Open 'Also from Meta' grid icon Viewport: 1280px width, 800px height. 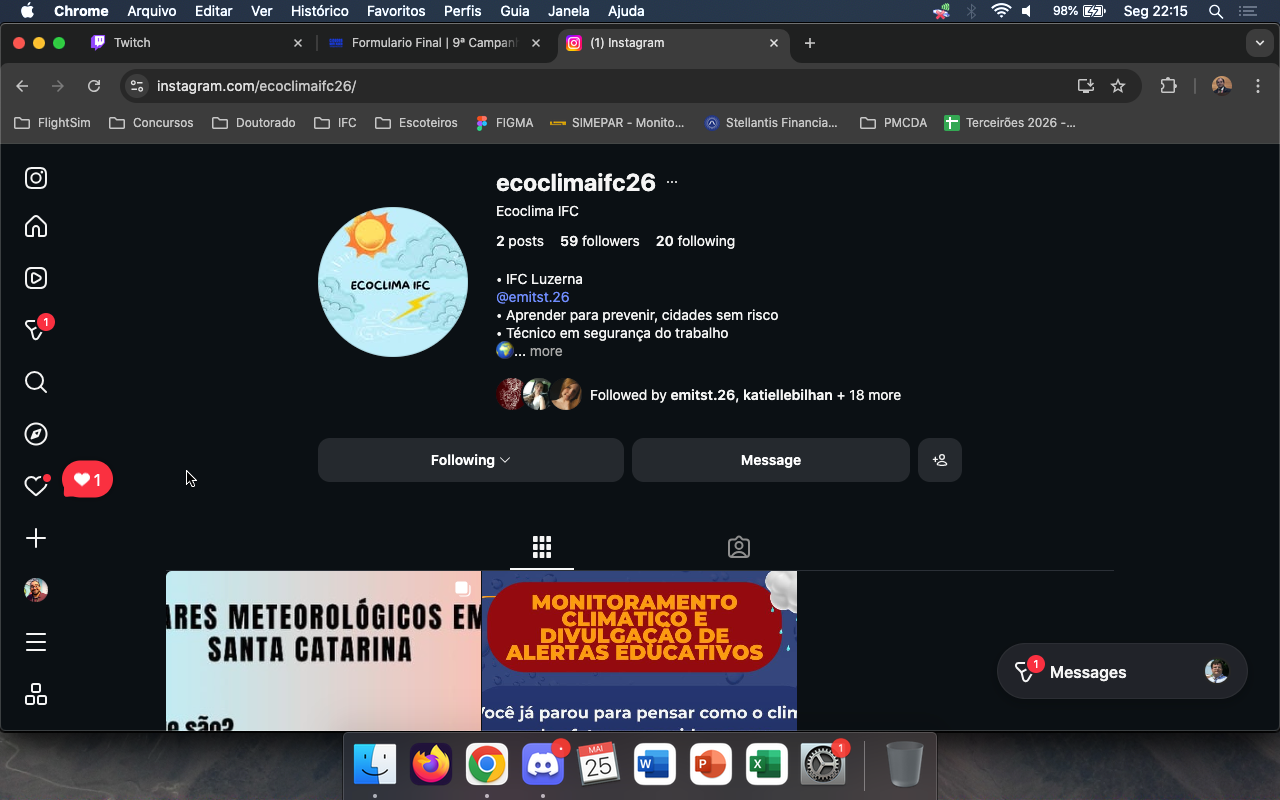36,694
